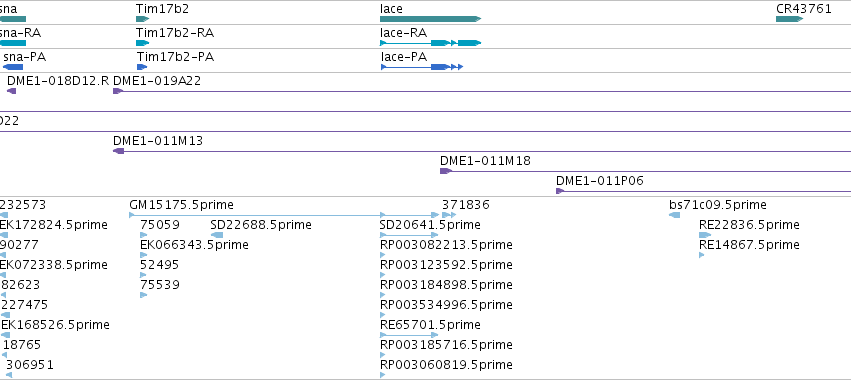The height and width of the screenshot is (380, 851).
Task: Click the GM15175.5prime EST label
Action: 181,205
